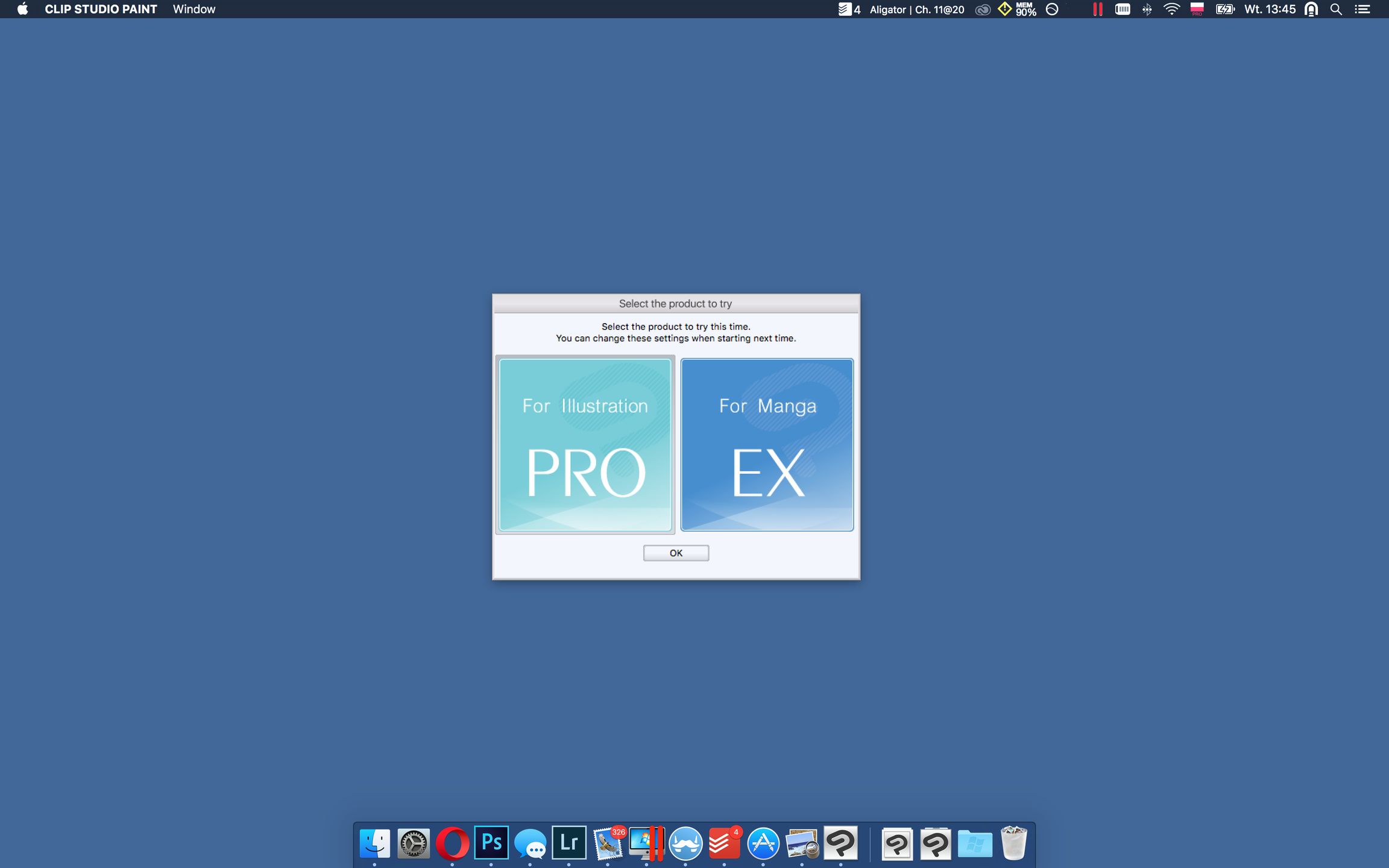Open Spotlight search
The width and height of the screenshot is (1389, 868).
[1336, 9]
